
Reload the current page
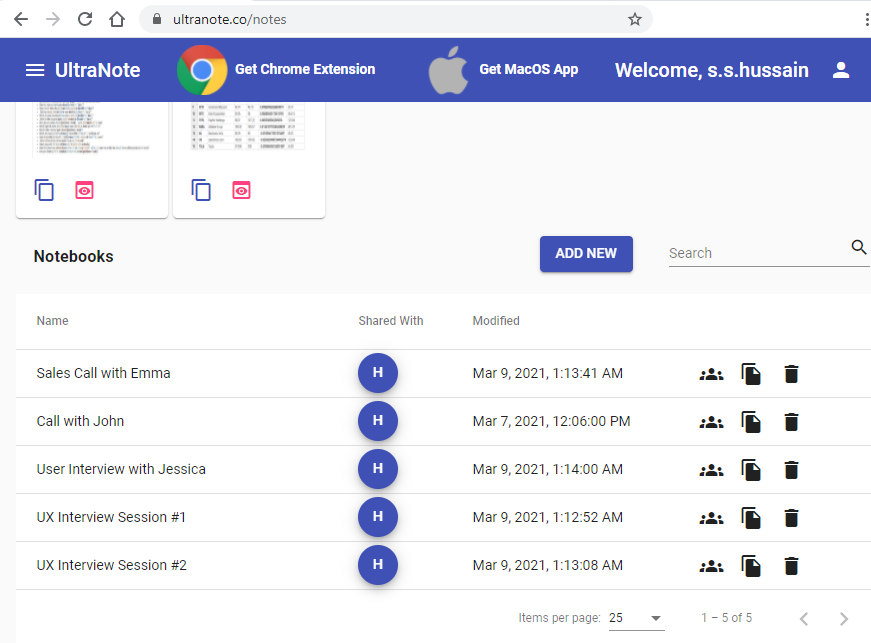[85, 19]
